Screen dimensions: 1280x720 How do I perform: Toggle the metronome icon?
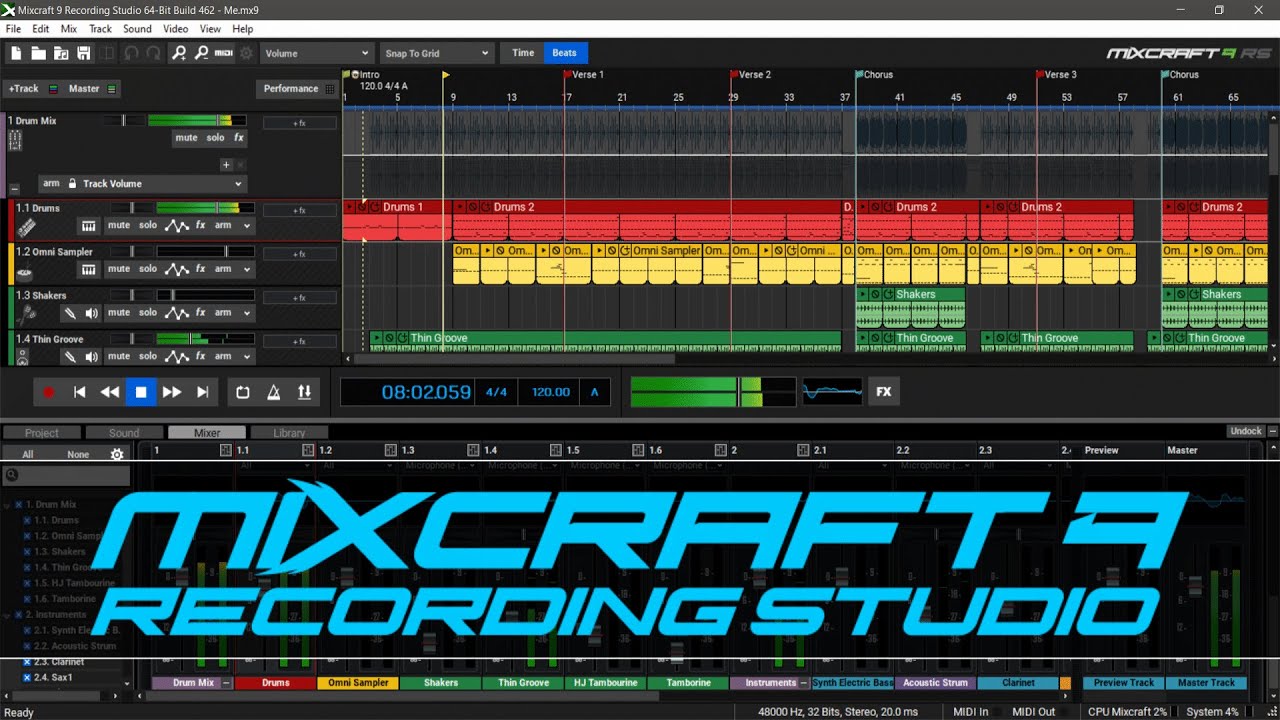pyautogui.click(x=273, y=392)
